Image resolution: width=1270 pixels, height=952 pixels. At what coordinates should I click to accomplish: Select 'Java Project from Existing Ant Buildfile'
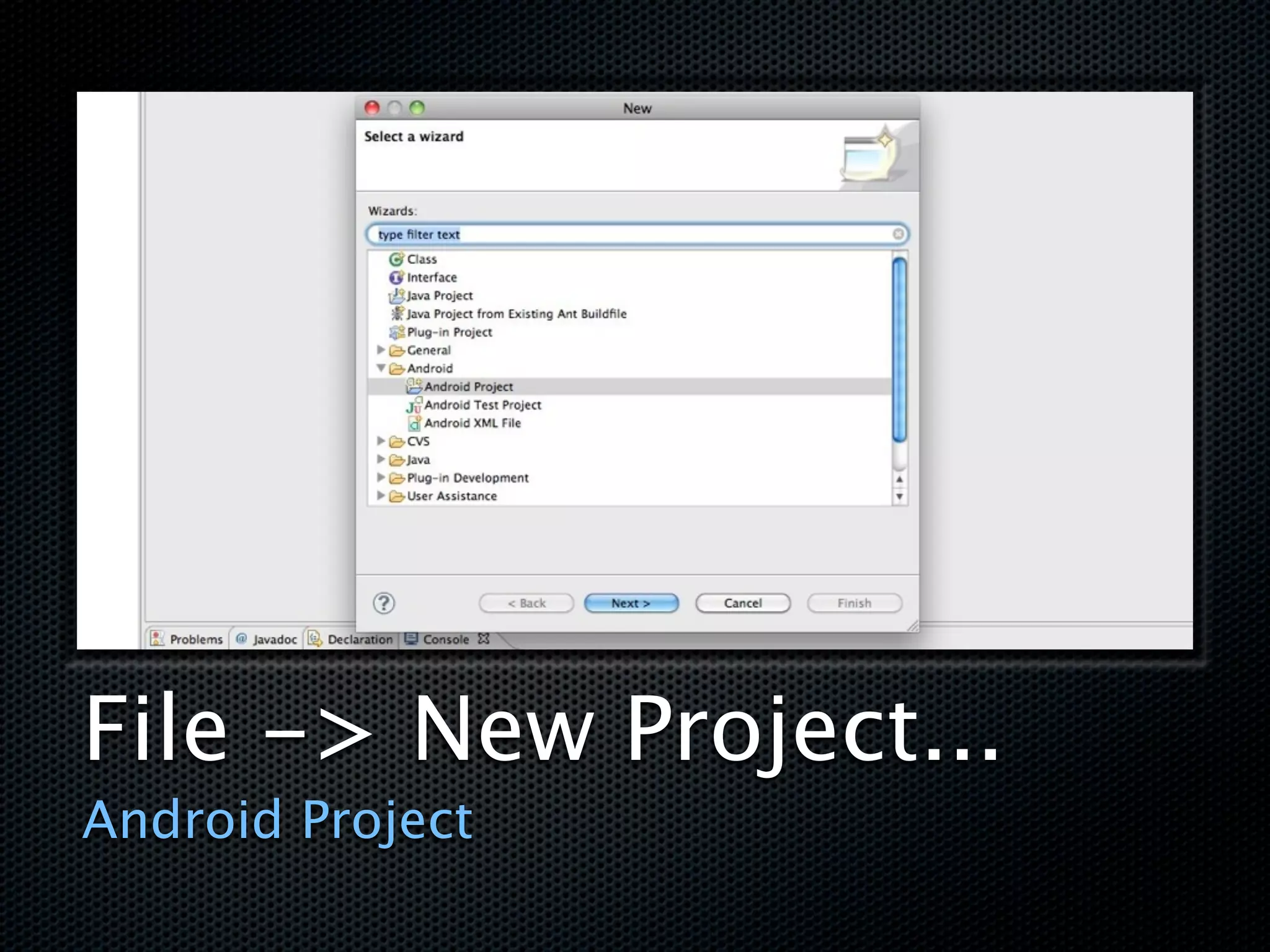point(517,314)
